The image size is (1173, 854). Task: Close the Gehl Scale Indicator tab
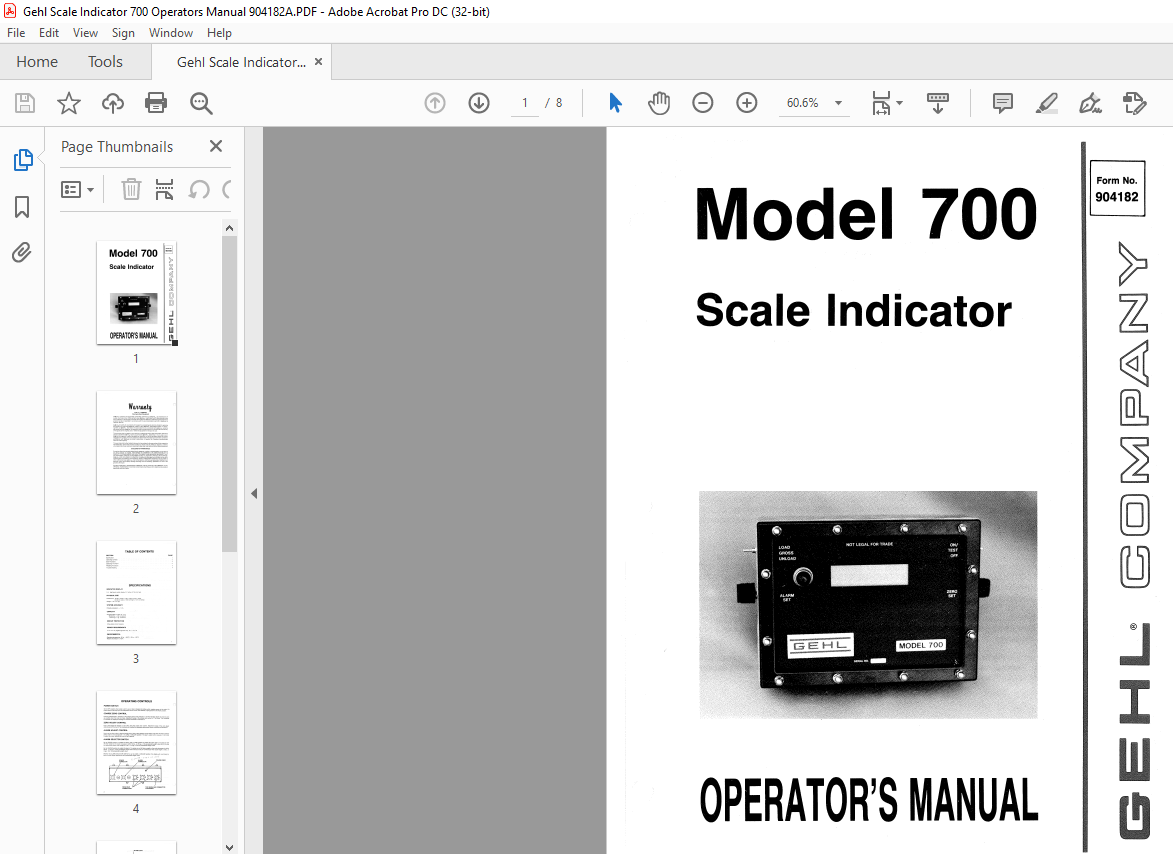point(319,62)
